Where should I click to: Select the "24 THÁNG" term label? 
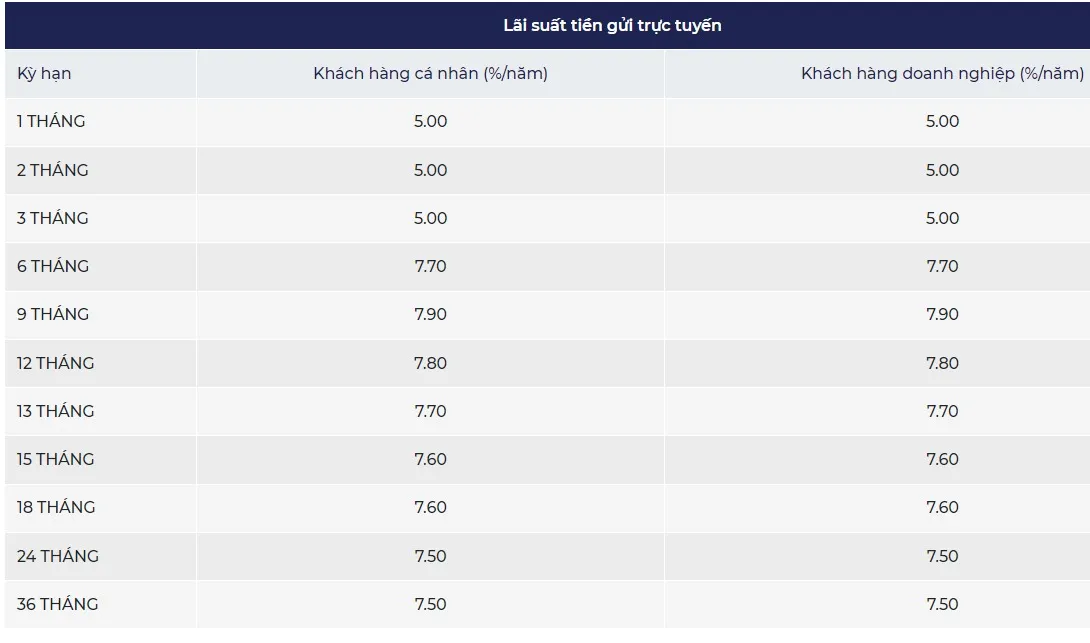click(57, 556)
